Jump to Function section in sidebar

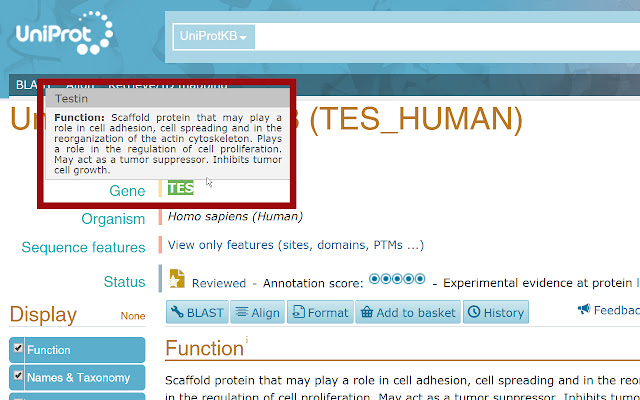[x=49, y=350]
